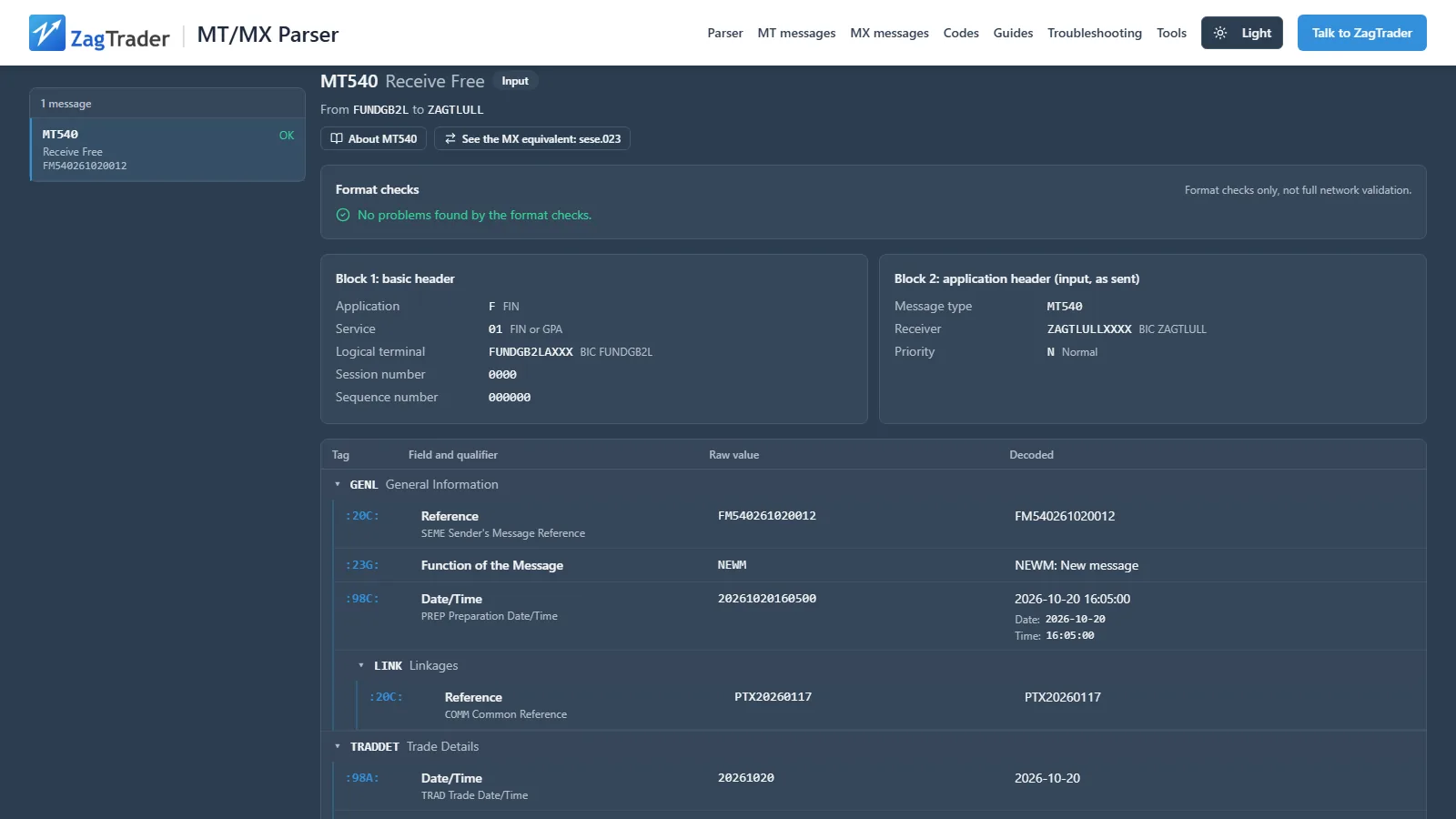This screenshot has height=819, width=1456.
Task: Open the Tools menu item
Action: [x=1171, y=33]
